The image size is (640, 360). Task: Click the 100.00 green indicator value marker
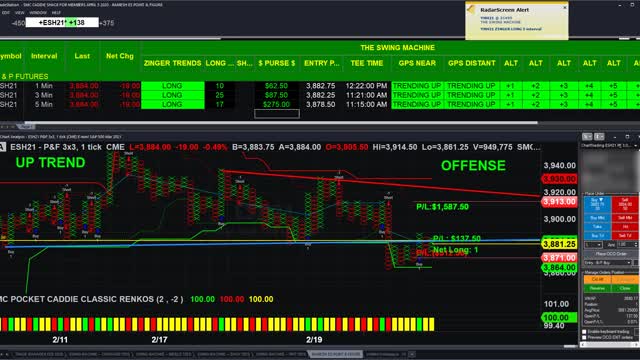coord(559,317)
